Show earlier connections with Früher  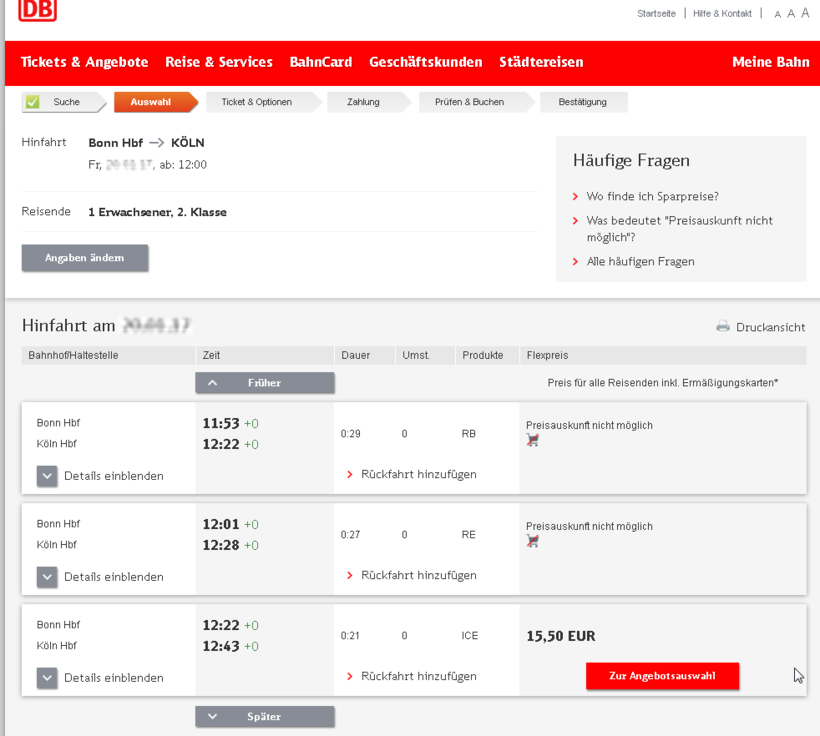coord(265,383)
